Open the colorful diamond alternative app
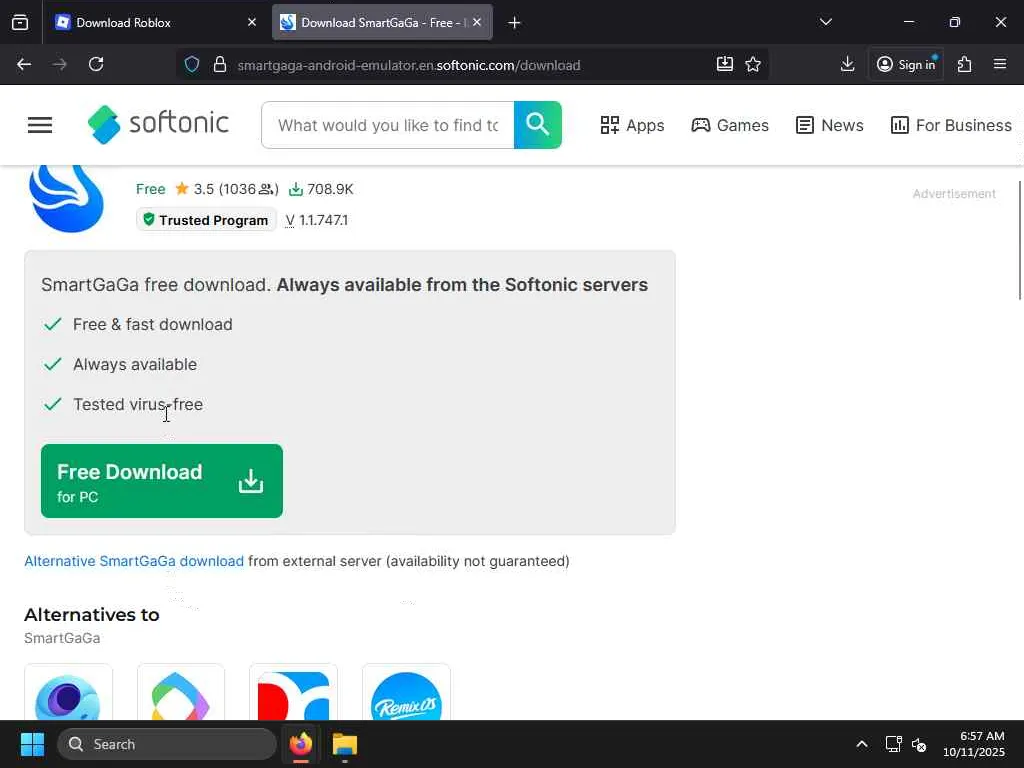 pyautogui.click(x=181, y=692)
